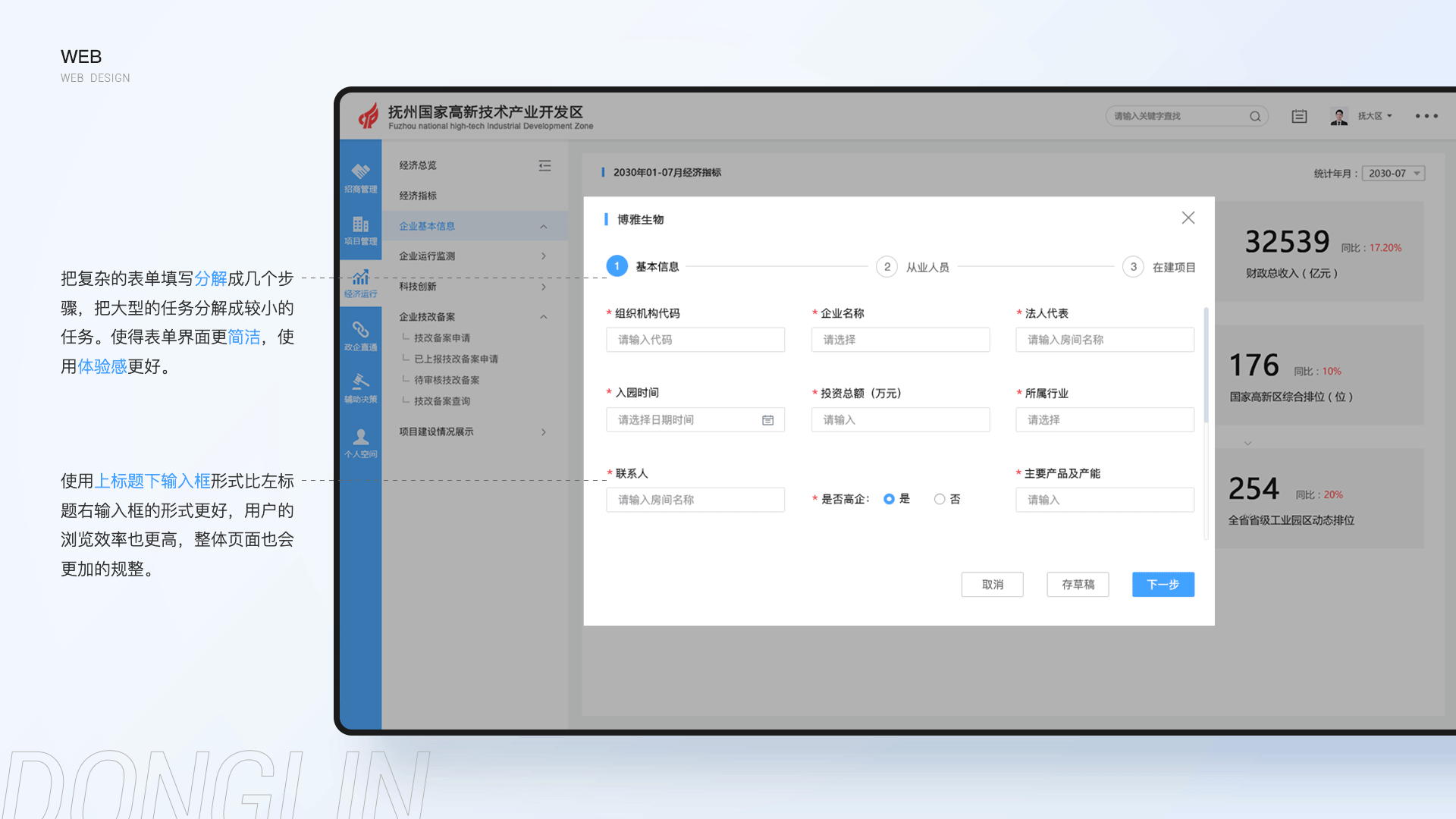This screenshot has height=819, width=1456.
Task: Open the 企业名称 select box
Action: click(x=900, y=340)
